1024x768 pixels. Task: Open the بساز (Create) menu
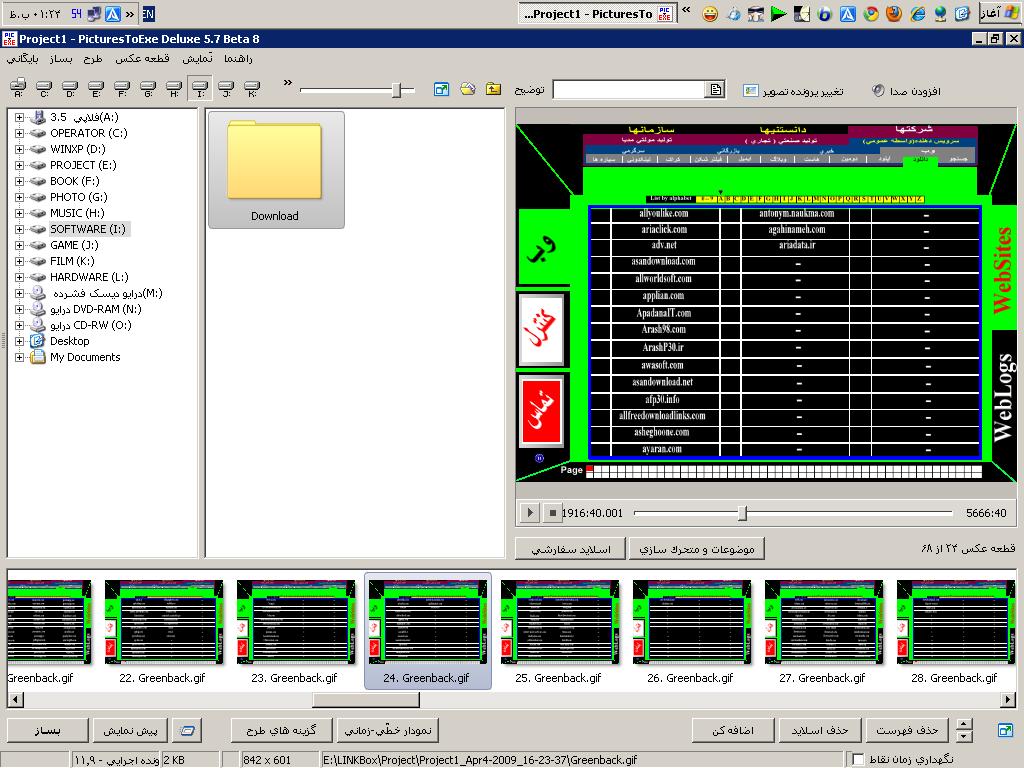point(61,59)
